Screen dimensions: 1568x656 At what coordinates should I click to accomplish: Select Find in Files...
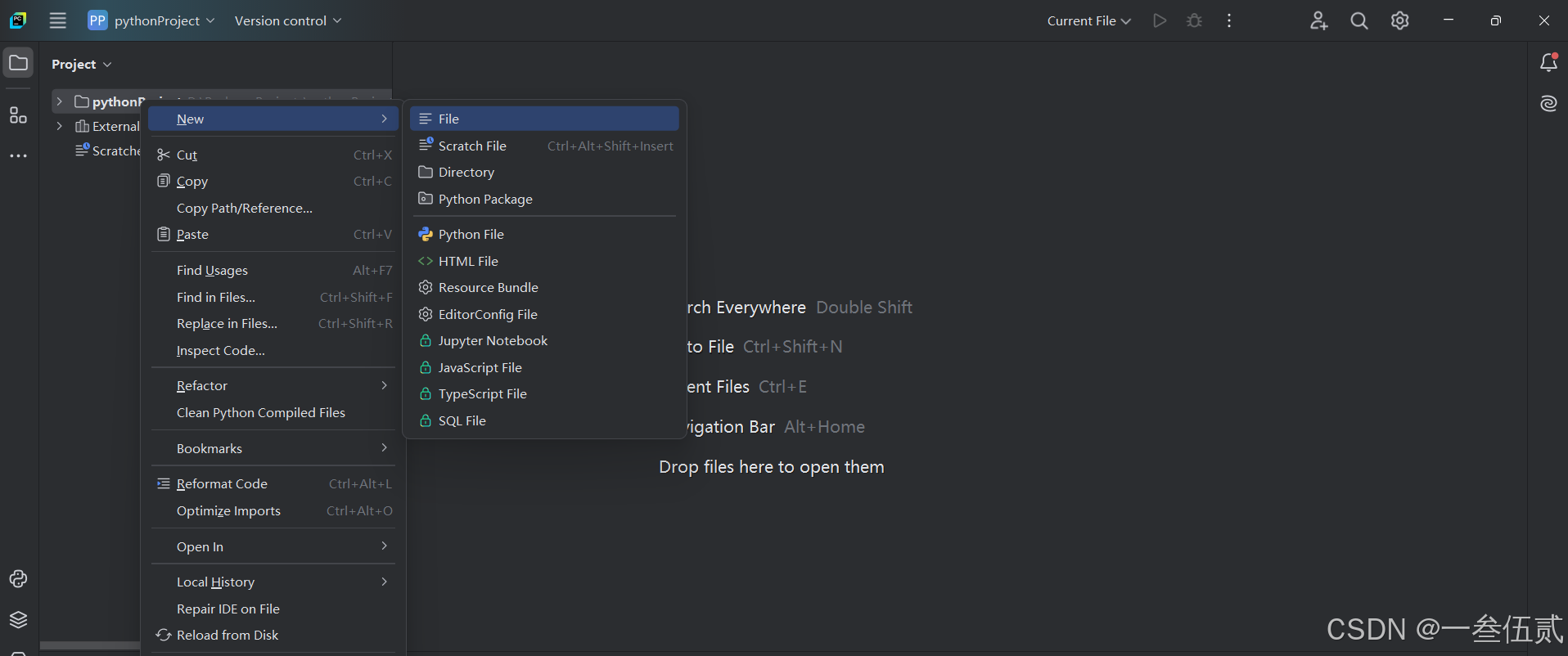[x=273, y=297]
